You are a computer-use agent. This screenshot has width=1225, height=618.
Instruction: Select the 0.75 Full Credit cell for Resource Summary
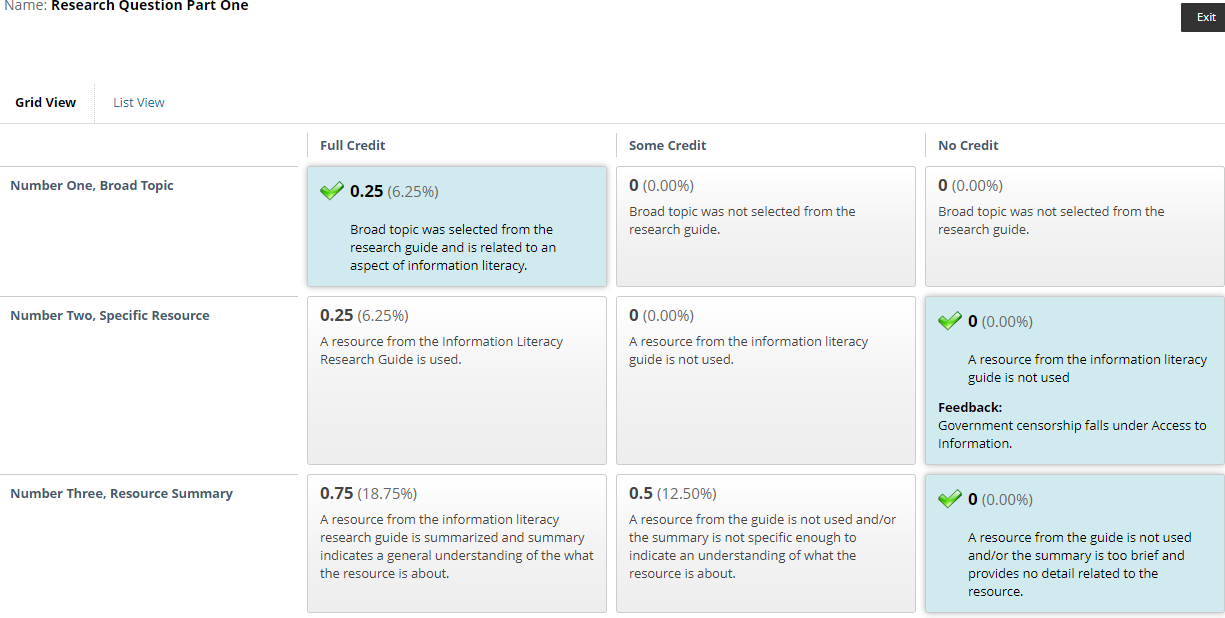pyautogui.click(x=457, y=543)
